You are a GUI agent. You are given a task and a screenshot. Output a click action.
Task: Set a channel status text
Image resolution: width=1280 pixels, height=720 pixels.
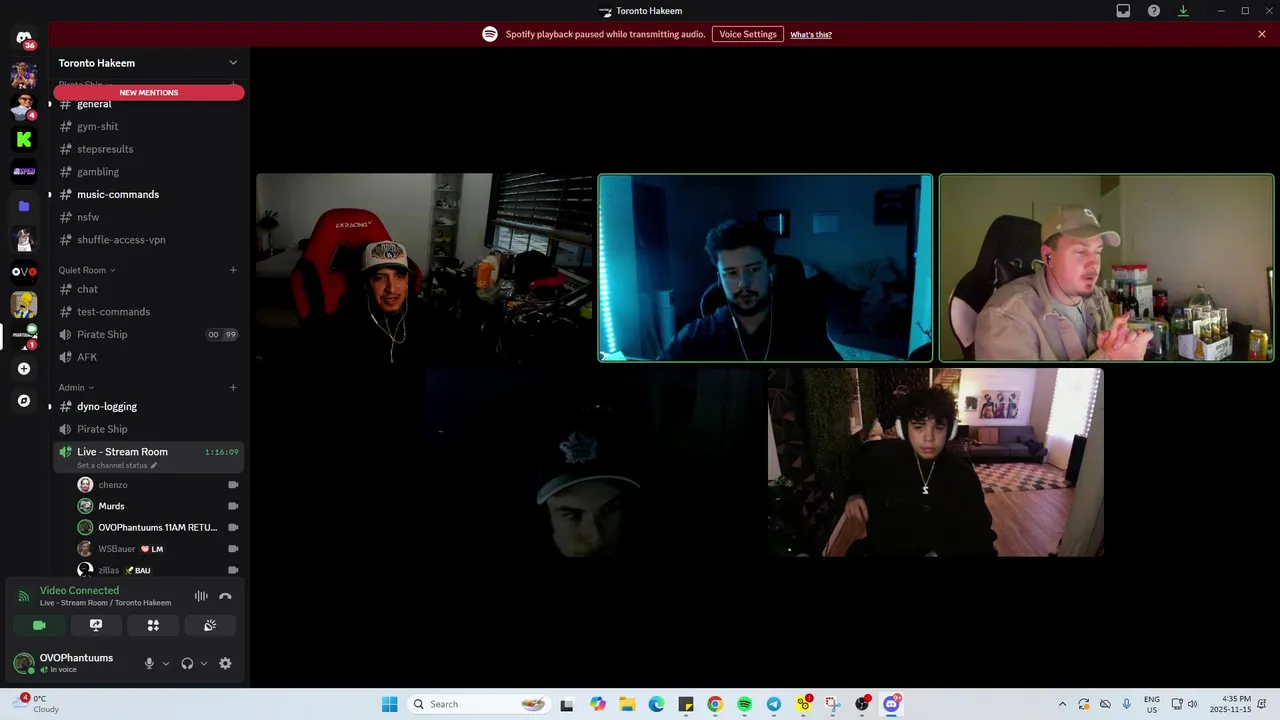pos(117,465)
